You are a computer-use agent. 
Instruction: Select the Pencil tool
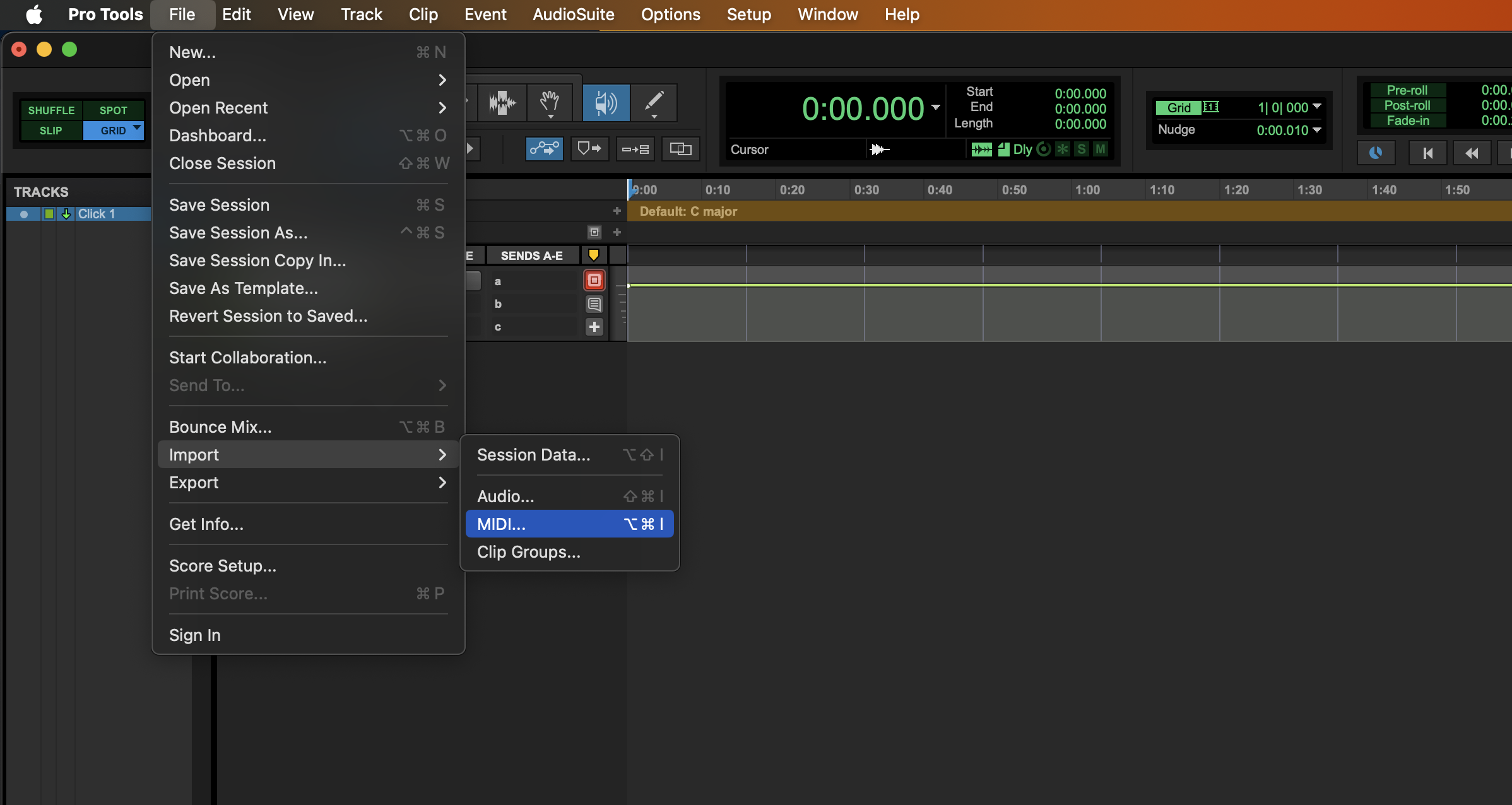[x=654, y=102]
